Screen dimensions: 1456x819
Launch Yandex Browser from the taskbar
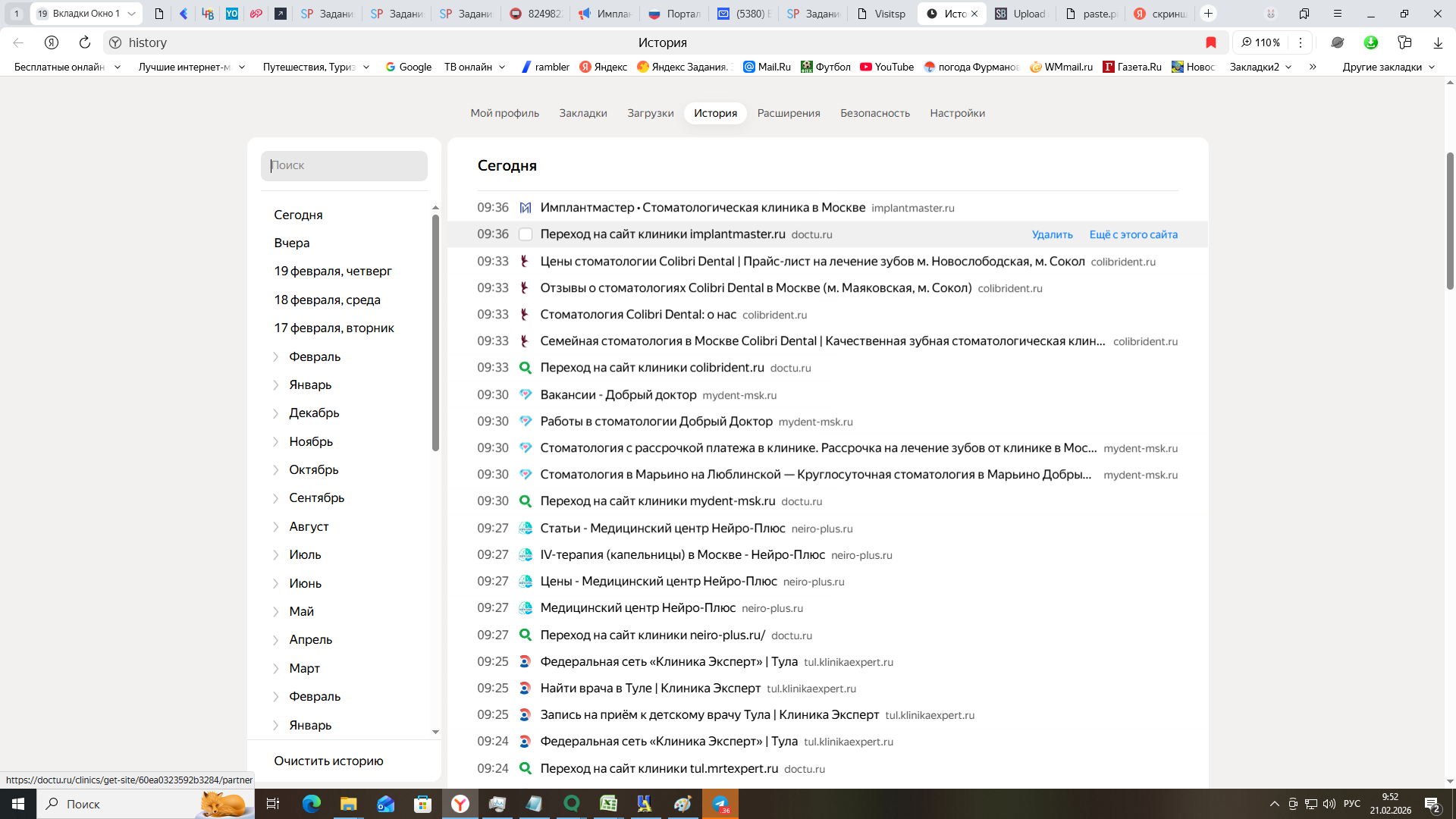coord(460,804)
